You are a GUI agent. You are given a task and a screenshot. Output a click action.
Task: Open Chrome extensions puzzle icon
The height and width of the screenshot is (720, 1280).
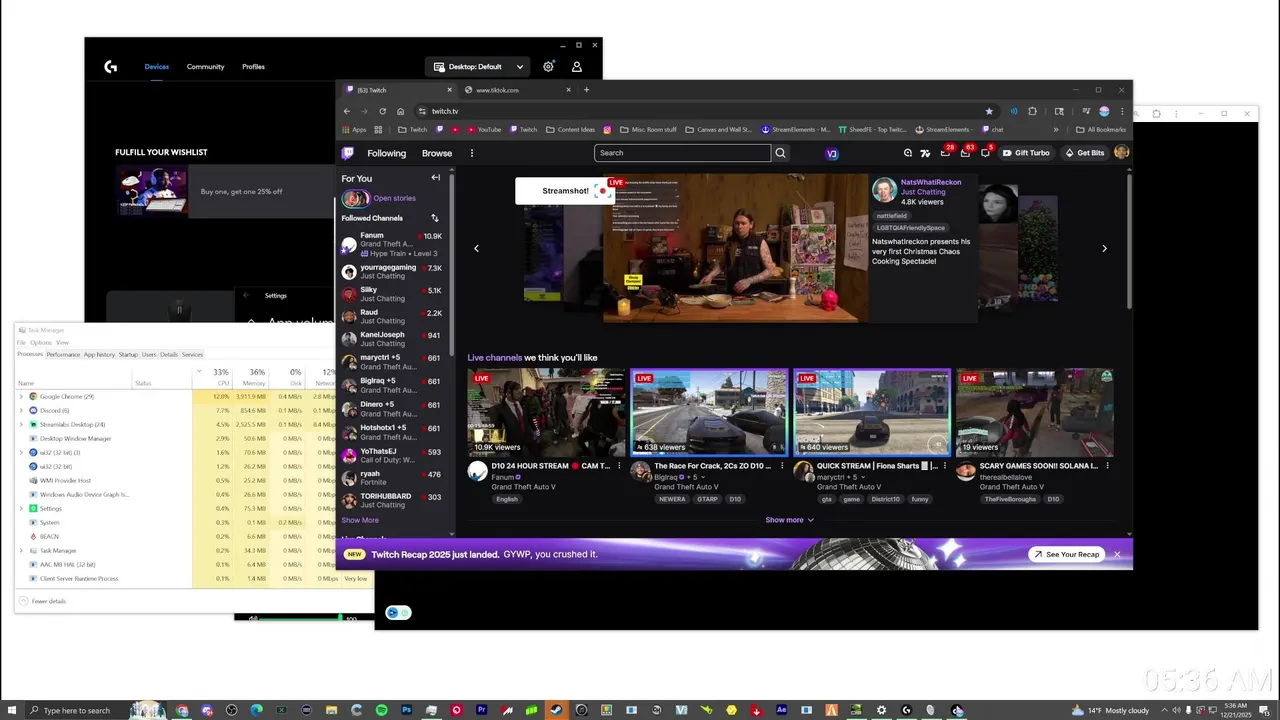(1032, 111)
